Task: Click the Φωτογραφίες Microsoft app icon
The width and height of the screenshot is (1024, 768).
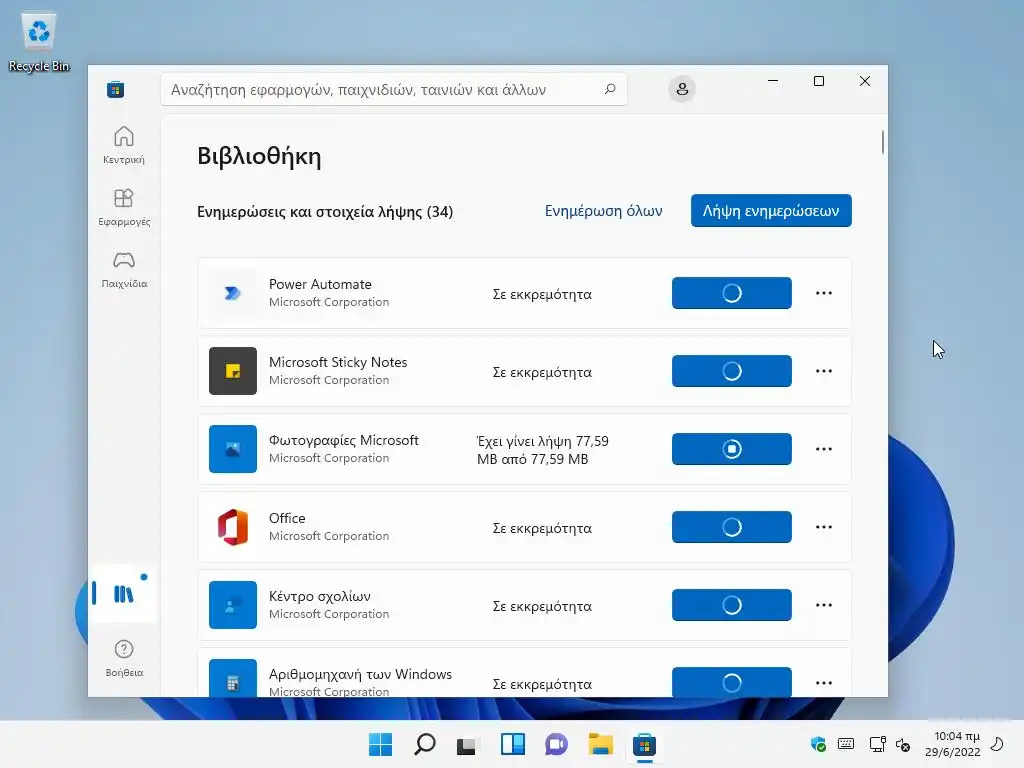Action: [x=232, y=449]
